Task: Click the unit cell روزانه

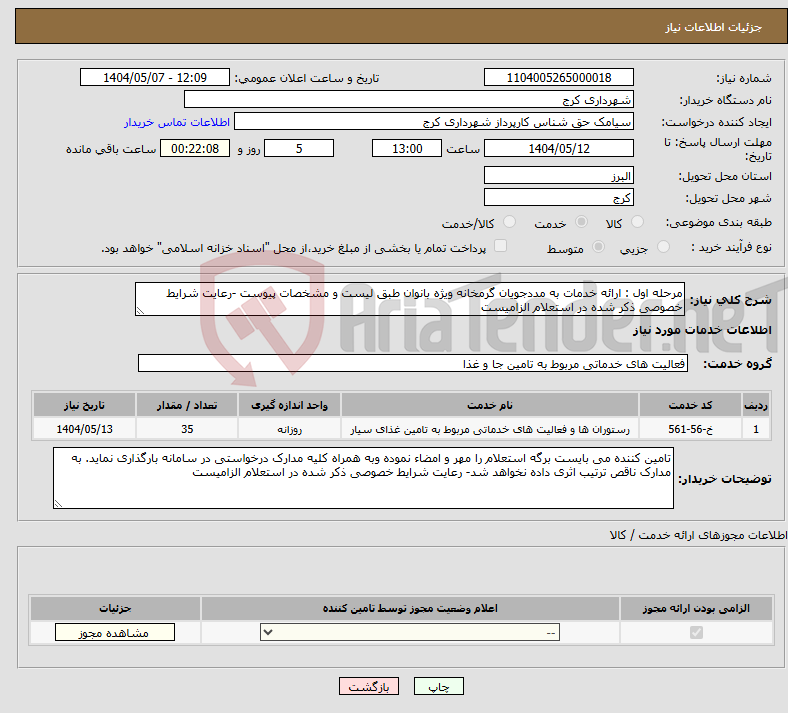Action: 289,429
